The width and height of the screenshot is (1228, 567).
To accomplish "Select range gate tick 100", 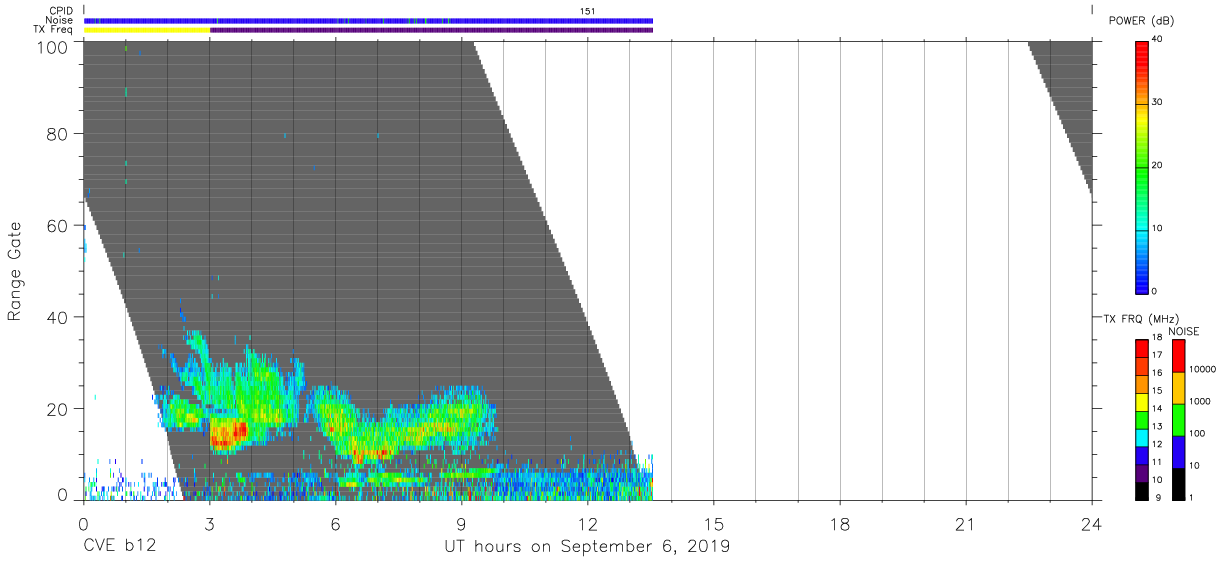I will click(51, 46).
